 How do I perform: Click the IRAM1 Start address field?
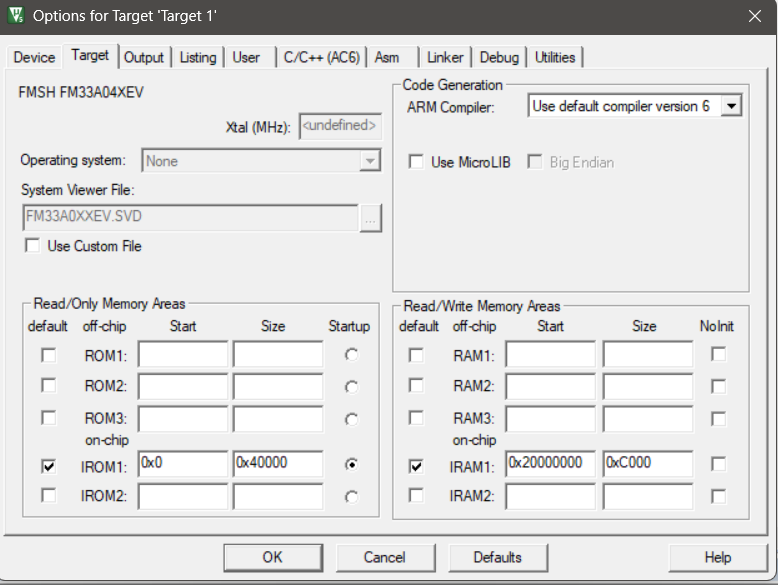tap(549, 464)
